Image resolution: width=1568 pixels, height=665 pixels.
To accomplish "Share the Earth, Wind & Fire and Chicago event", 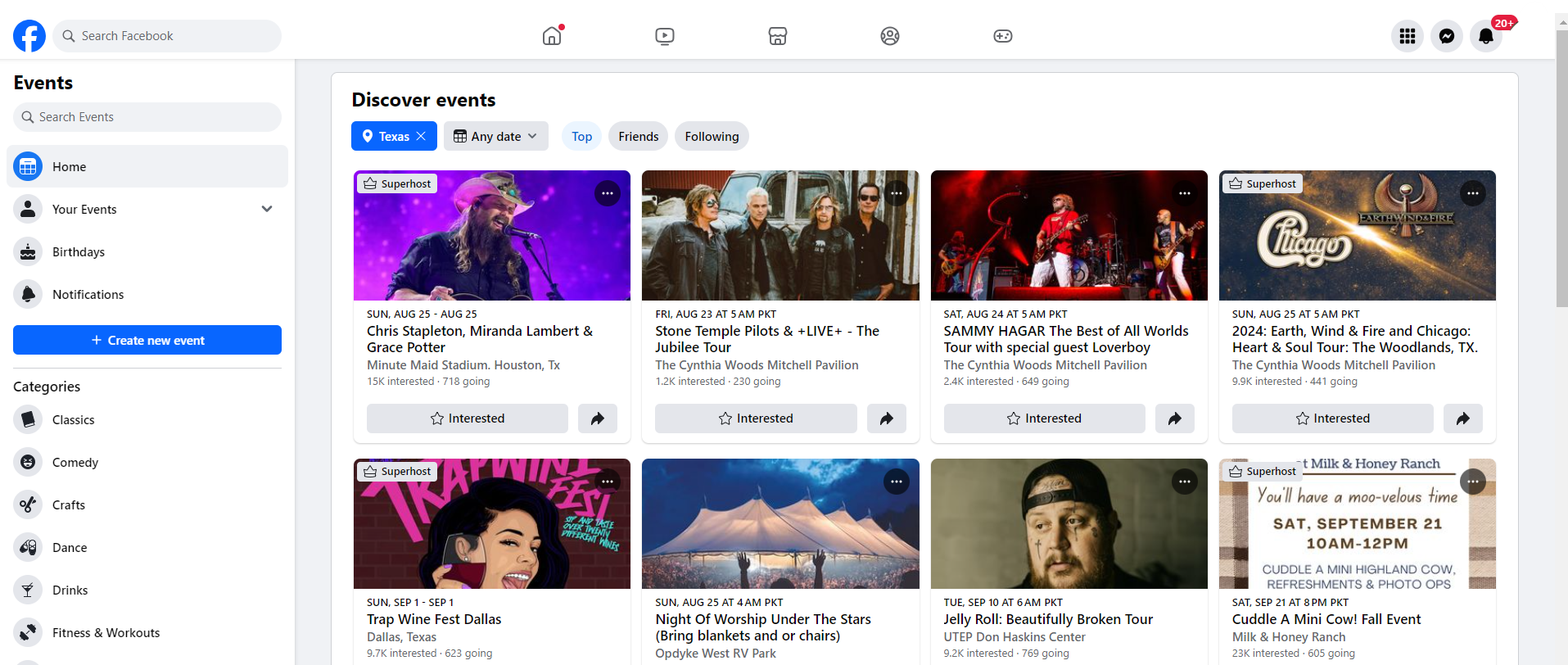I will 1463,418.
